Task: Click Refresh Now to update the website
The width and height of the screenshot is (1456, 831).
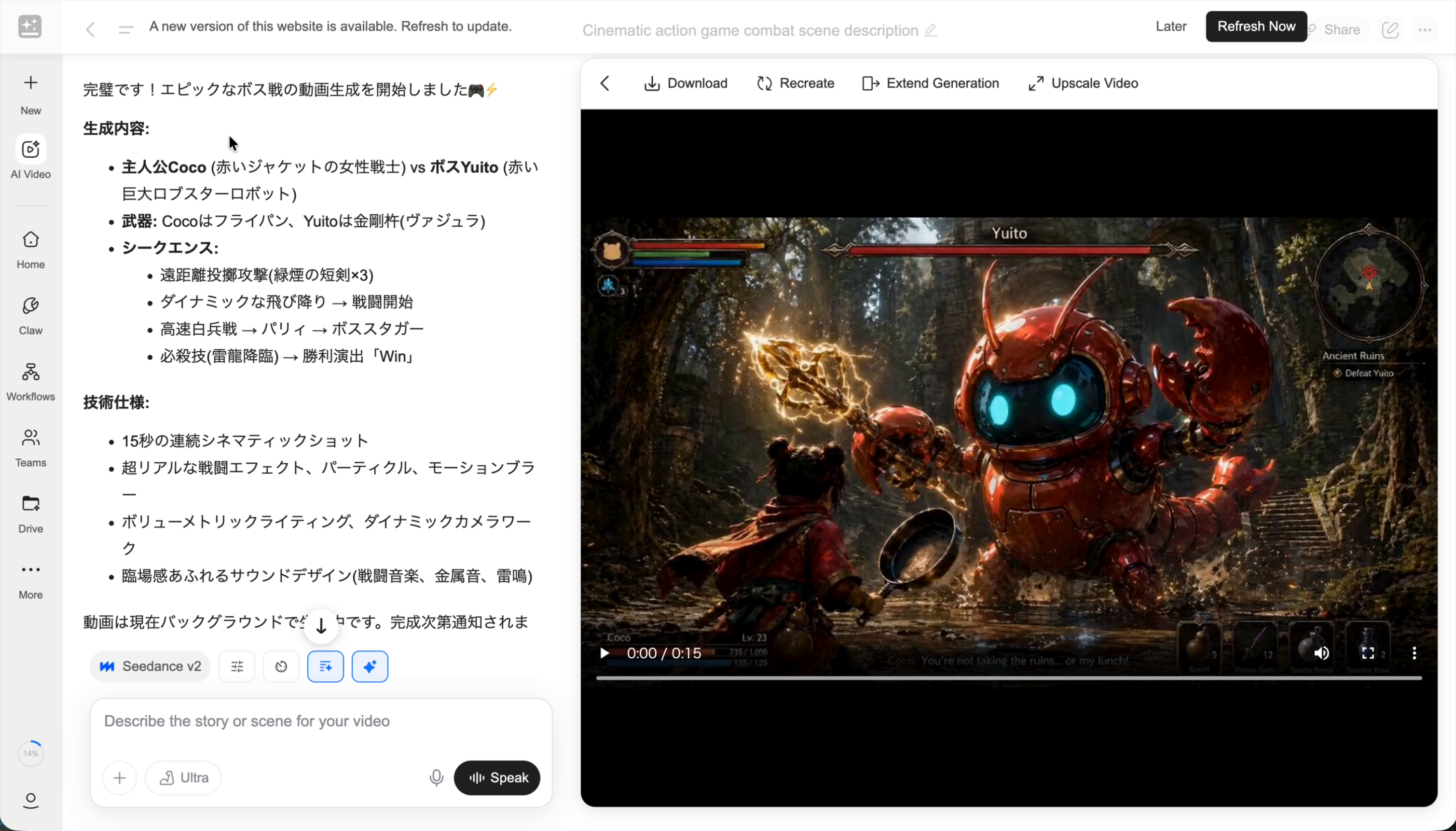Action: point(1256,26)
